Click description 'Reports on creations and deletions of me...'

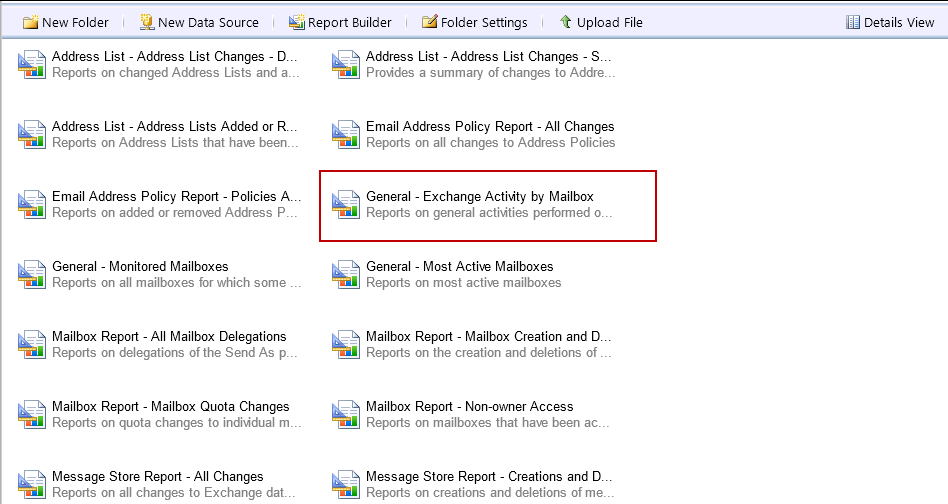(490, 493)
